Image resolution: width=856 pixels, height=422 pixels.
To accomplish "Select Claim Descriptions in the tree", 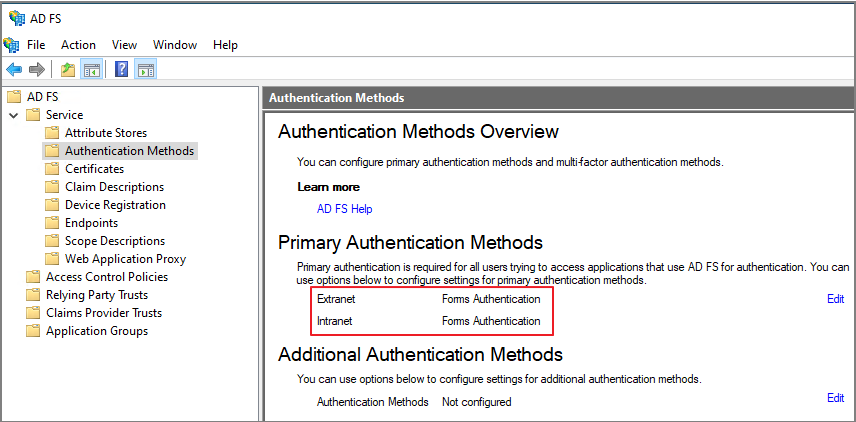I will [x=115, y=187].
